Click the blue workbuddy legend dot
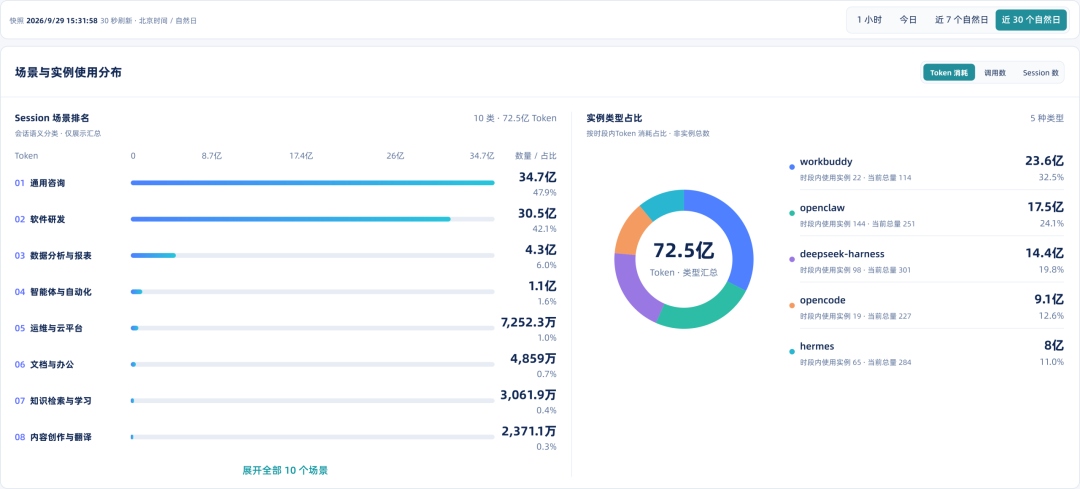 792,167
